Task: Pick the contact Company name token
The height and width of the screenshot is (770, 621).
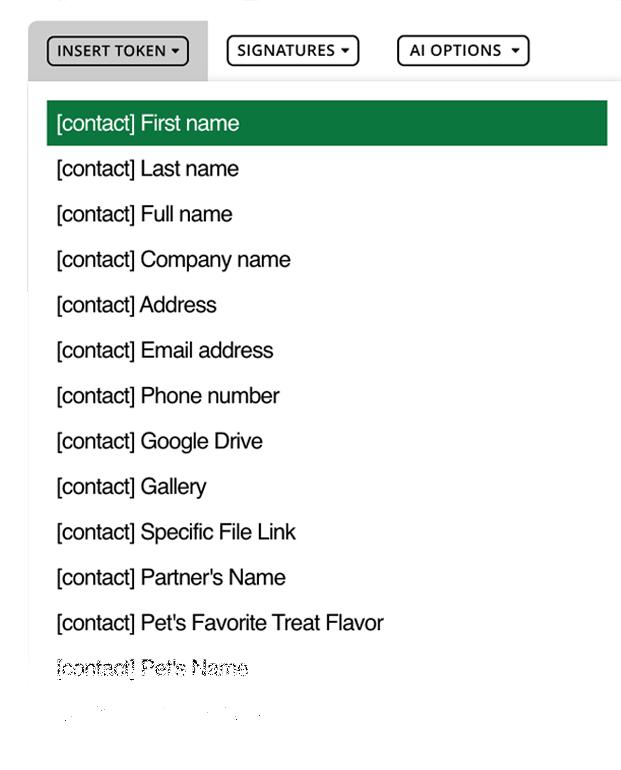Action: pos(174,260)
